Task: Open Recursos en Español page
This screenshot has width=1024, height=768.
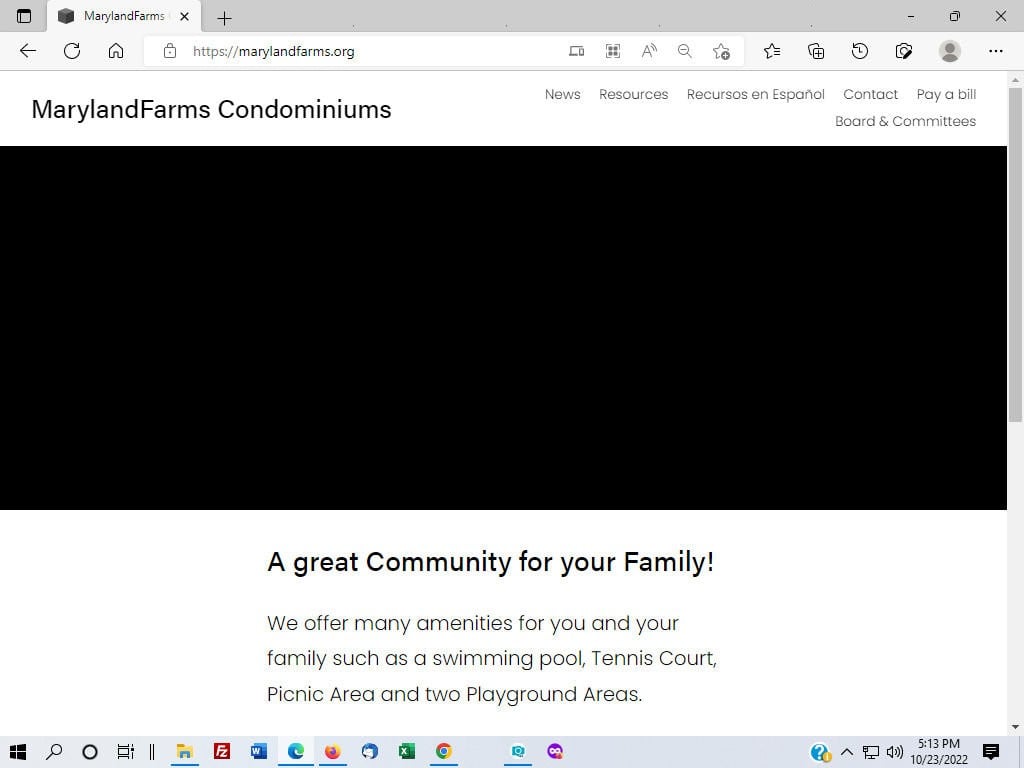Action: click(x=756, y=94)
